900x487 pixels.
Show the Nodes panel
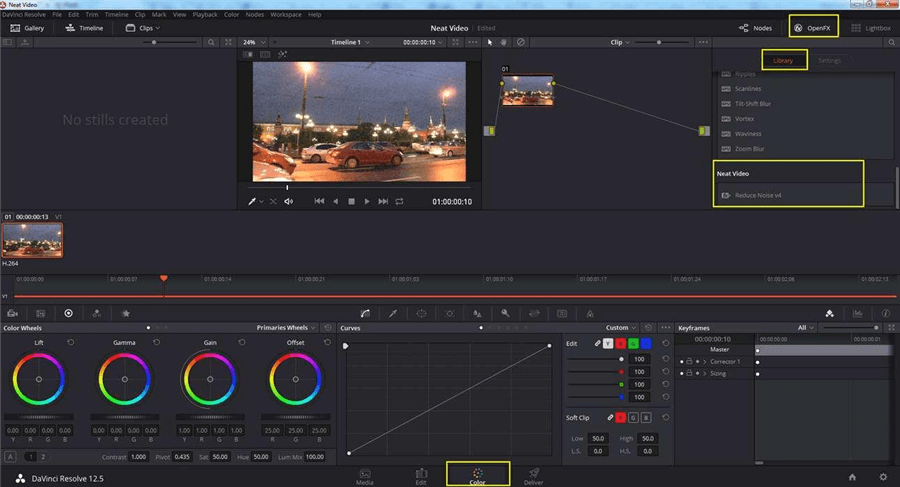coord(754,28)
